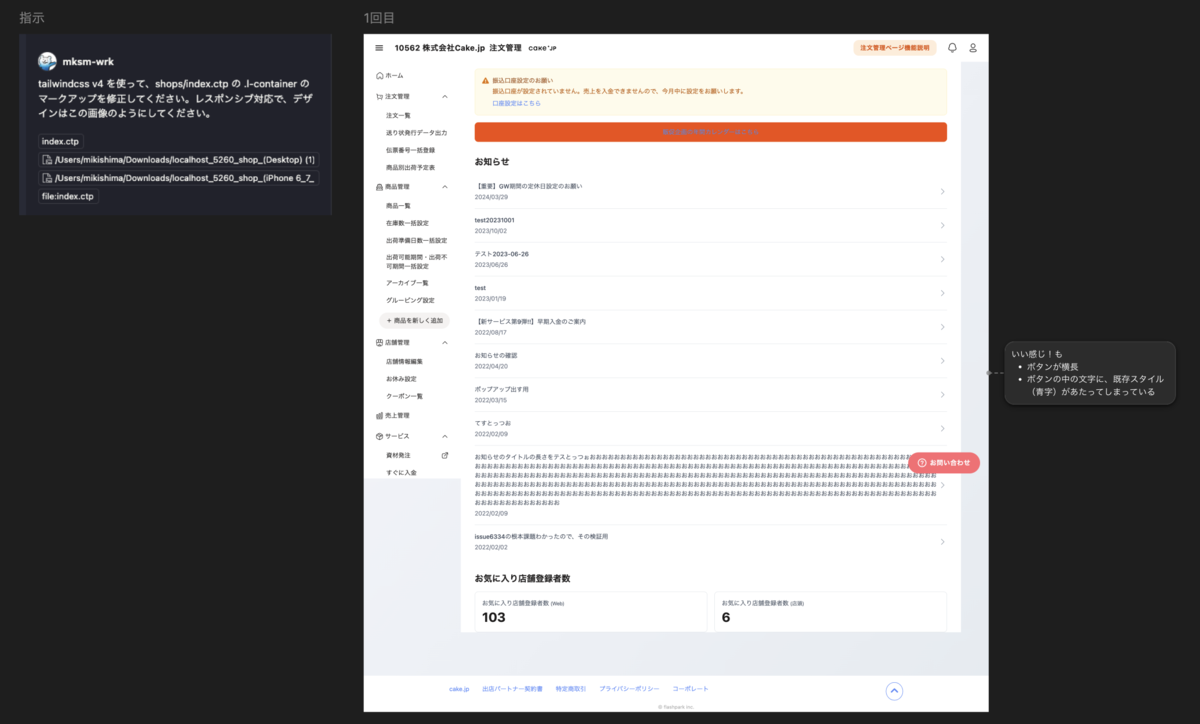The image size is (1200, 724).
Task: Click the Cake.jp logo in header
Action: coord(543,48)
